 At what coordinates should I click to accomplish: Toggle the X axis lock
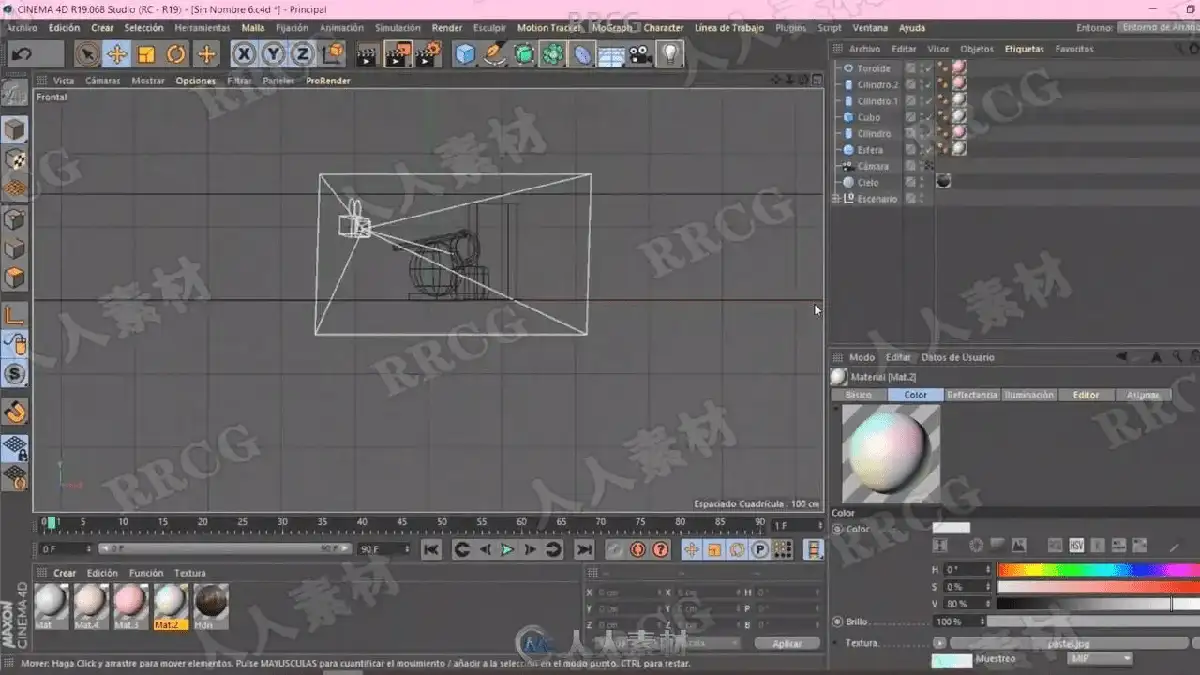click(244, 54)
